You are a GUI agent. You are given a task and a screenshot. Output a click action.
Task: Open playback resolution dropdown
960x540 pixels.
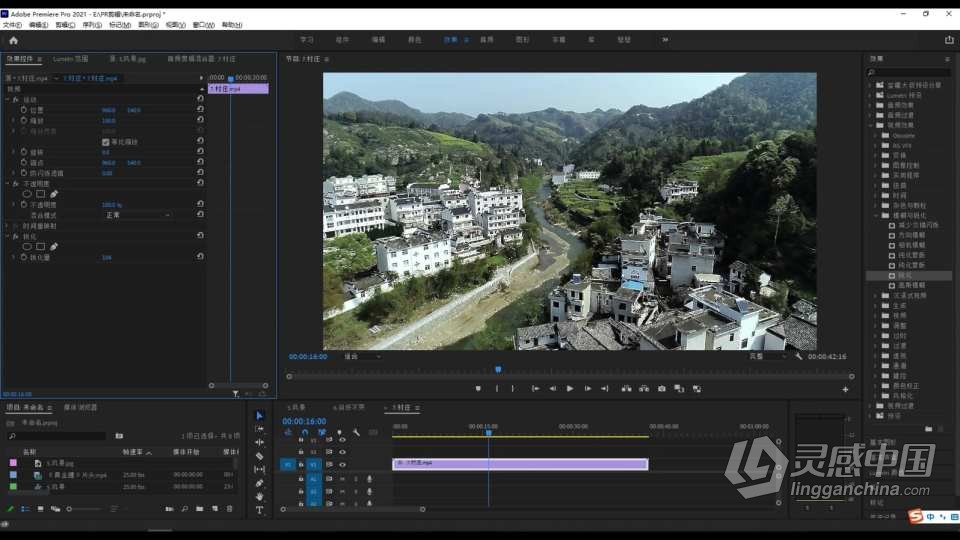click(x=768, y=356)
